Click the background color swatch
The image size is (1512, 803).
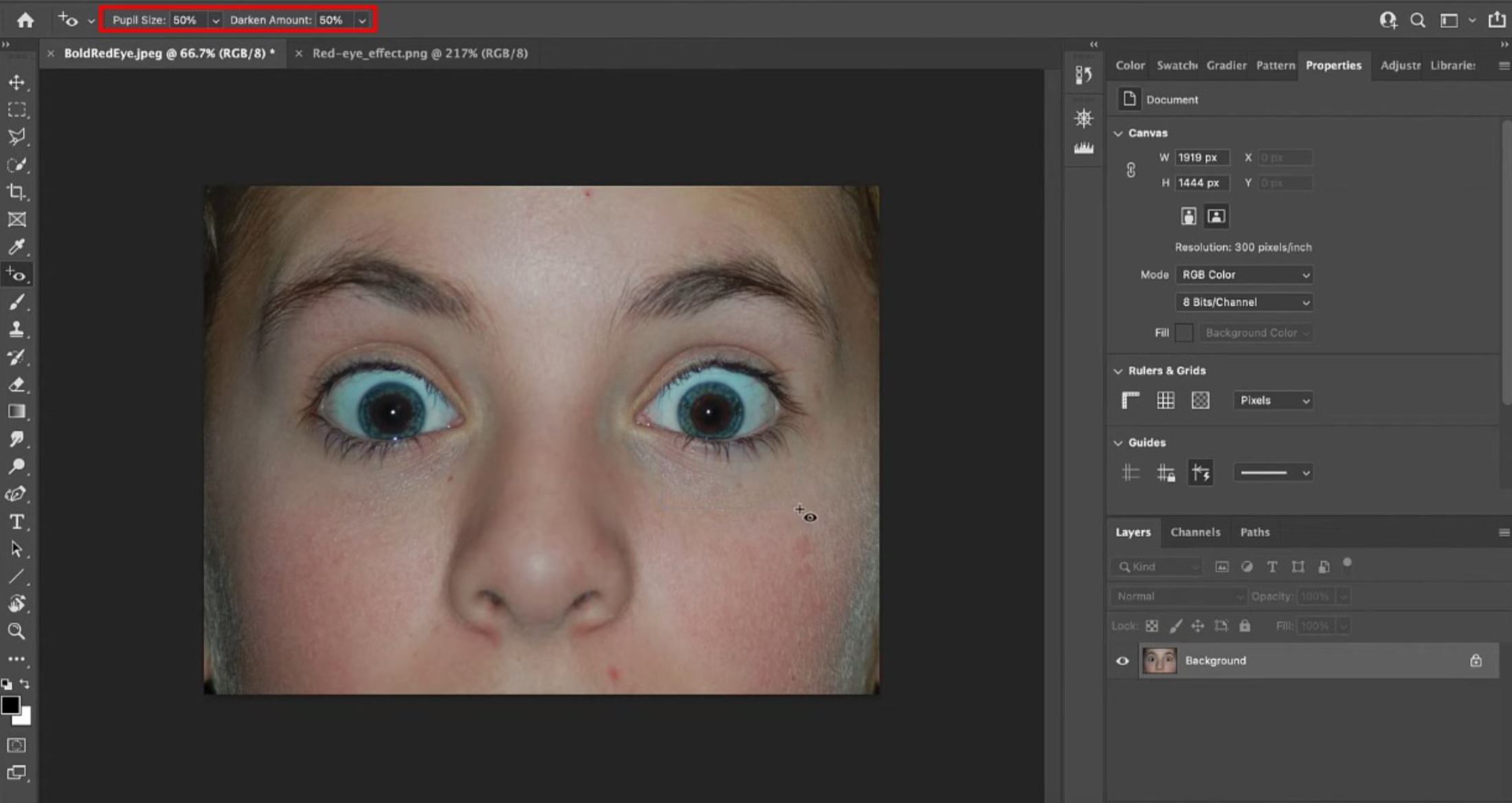[24, 718]
